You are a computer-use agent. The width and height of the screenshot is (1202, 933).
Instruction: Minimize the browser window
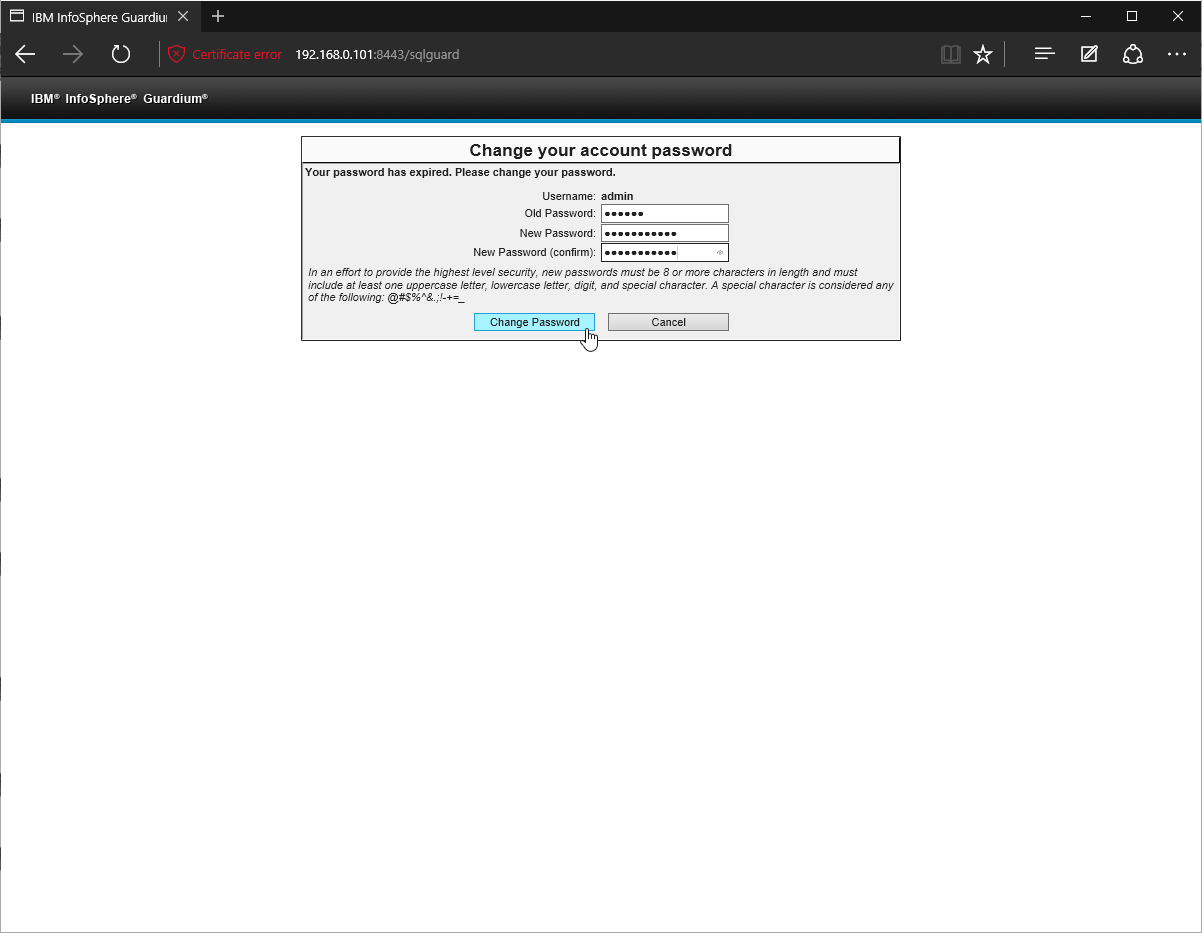pos(1086,16)
